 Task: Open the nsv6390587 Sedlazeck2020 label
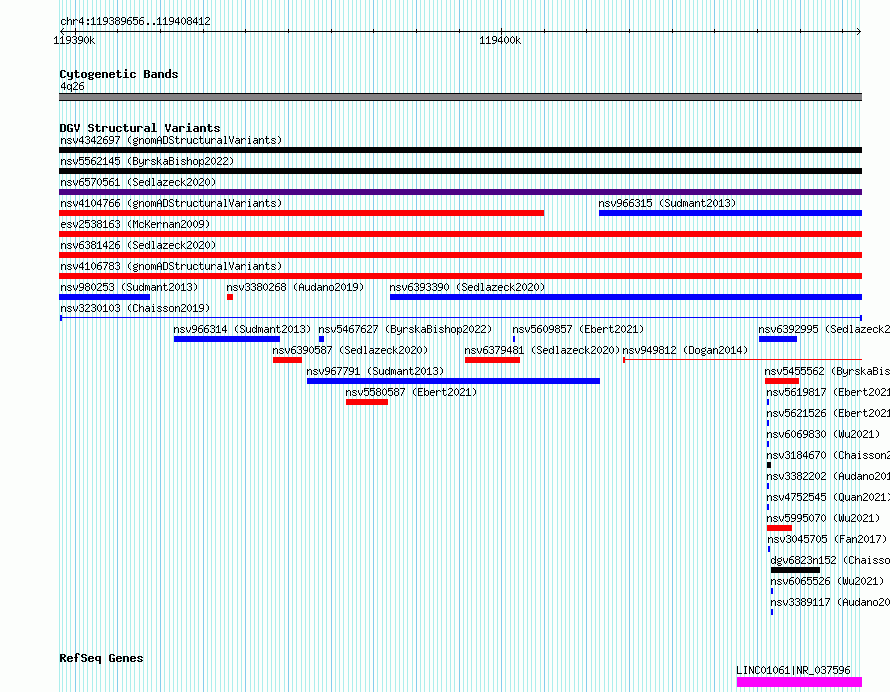tap(350, 350)
